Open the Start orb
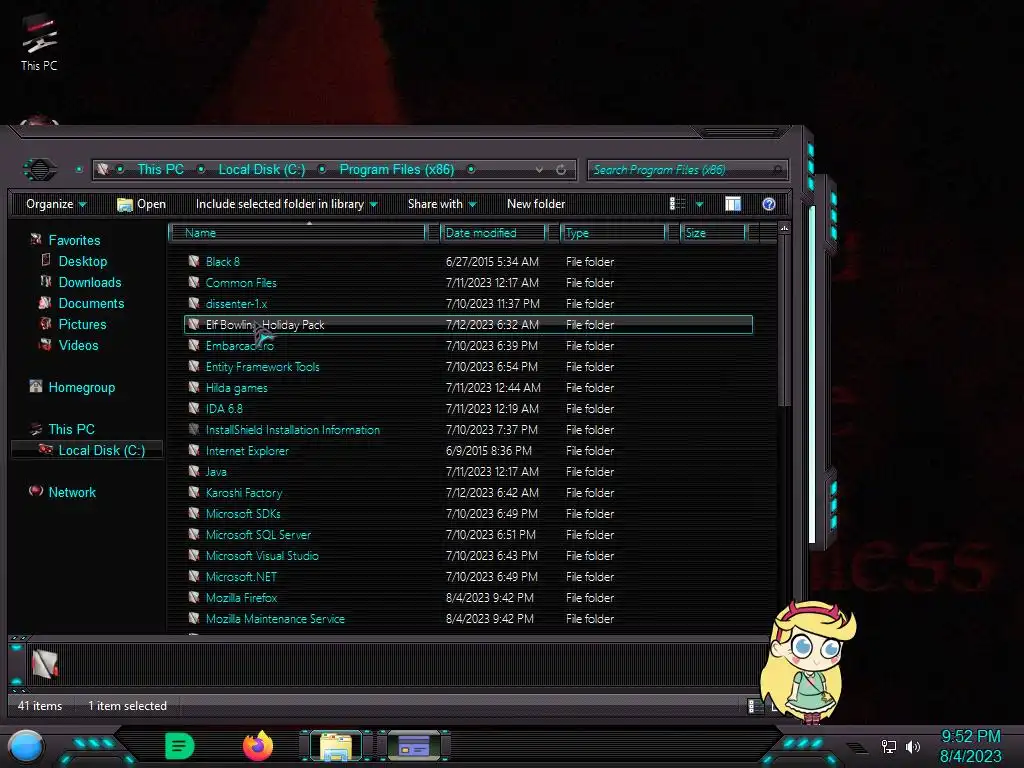This screenshot has width=1024, height=768. [26, 746]
